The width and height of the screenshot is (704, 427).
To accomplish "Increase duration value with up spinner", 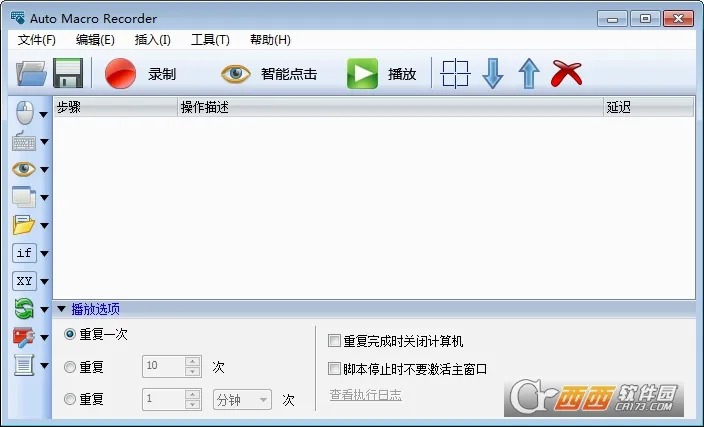I will click(x=193, y=394).
